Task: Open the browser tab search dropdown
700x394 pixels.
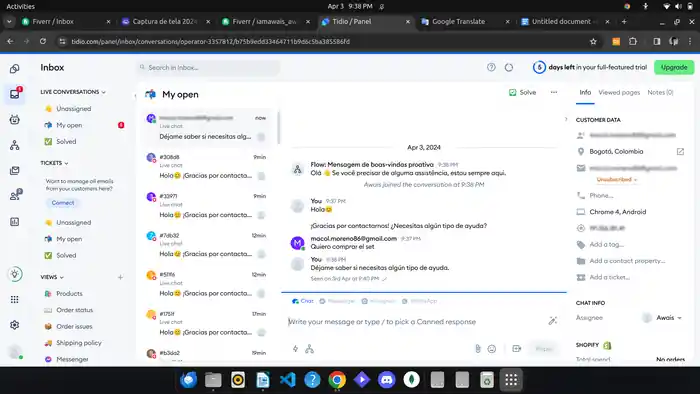Action: 9,21
